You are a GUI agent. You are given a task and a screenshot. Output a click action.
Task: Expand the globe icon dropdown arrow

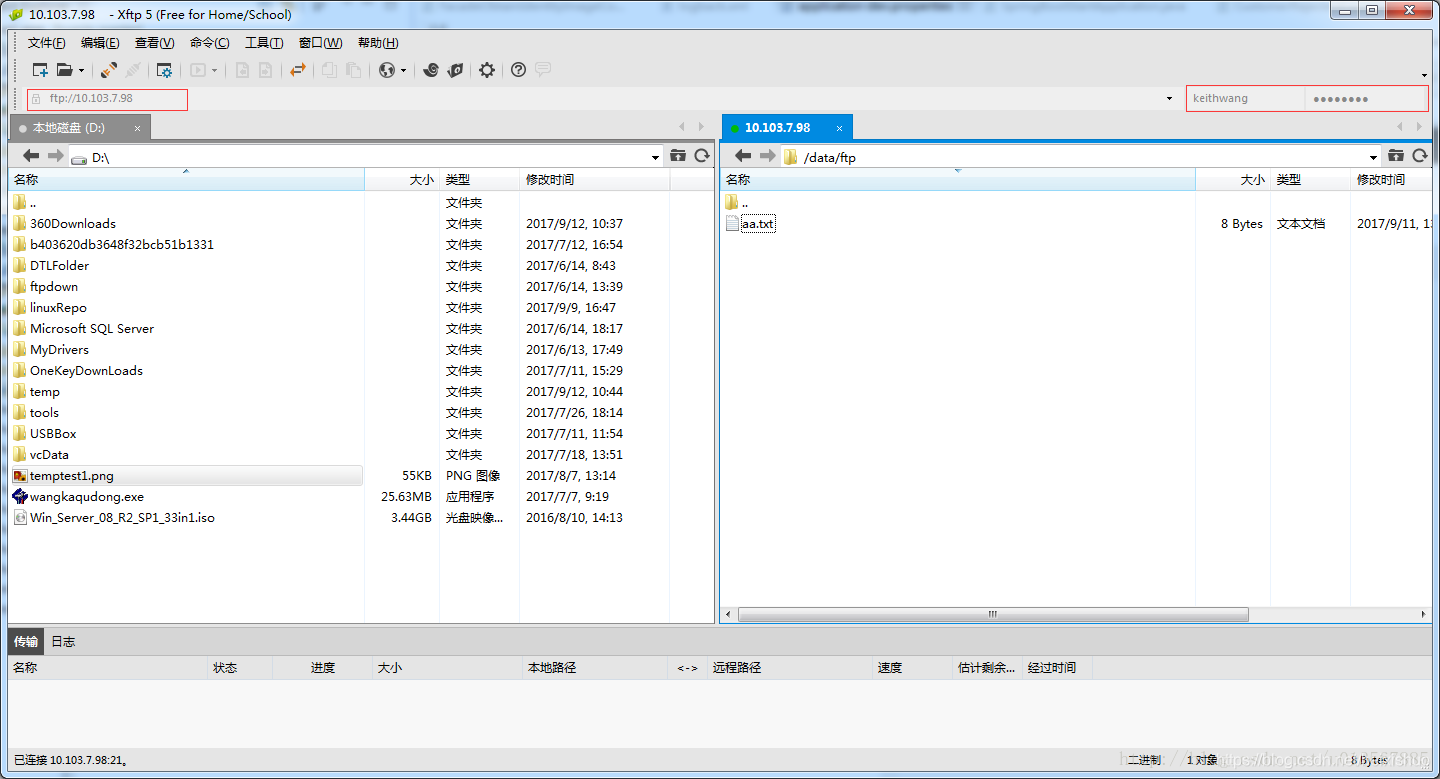[x=404, y=71]
